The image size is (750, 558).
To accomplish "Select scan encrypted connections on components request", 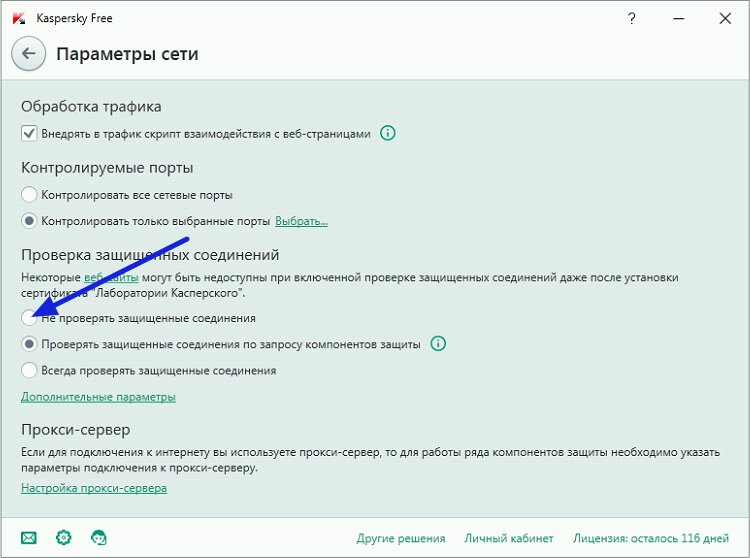I will [x=29, y=344].
